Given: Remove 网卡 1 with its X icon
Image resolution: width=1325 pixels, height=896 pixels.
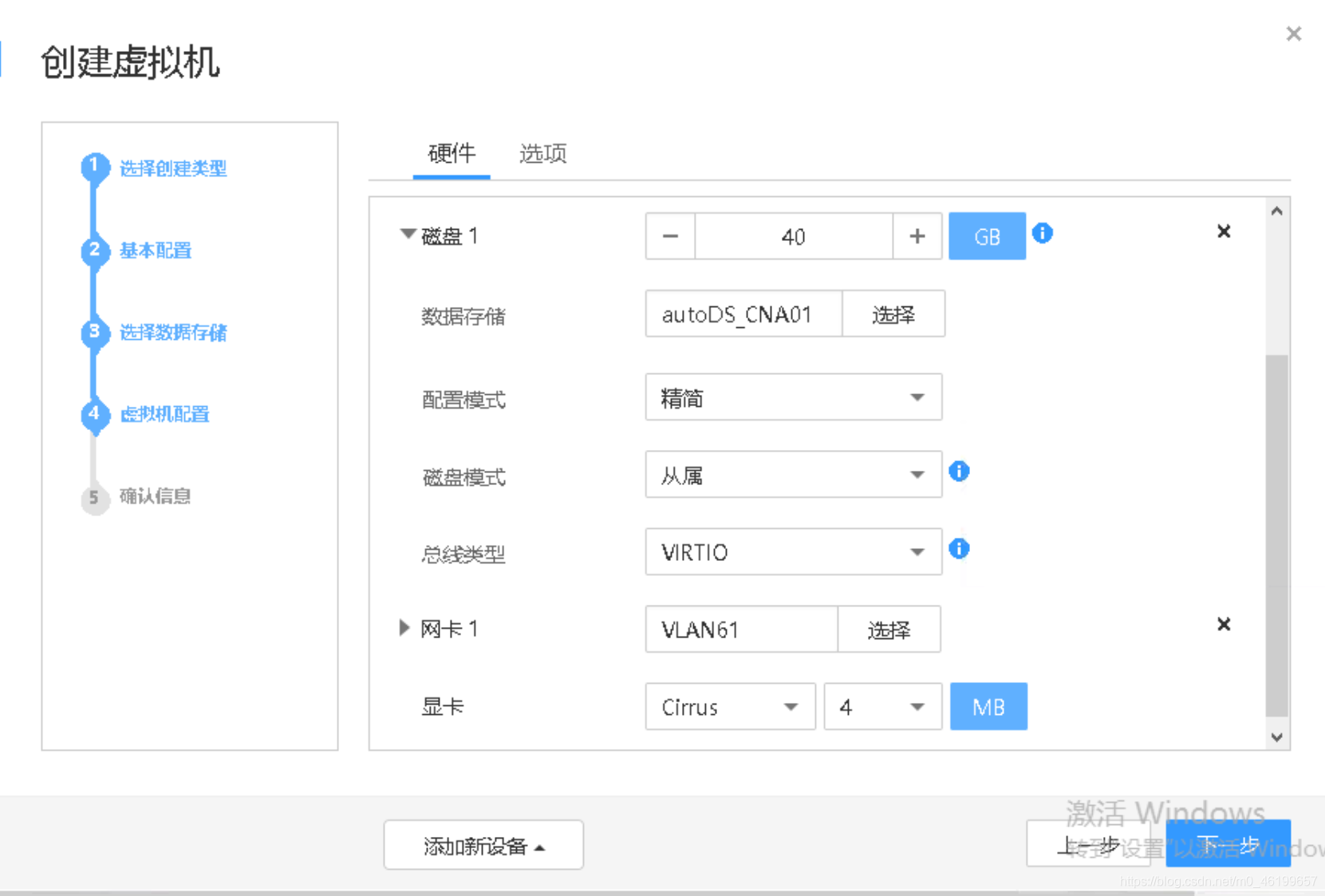Looking at the screenshot, I should [x=1224, y=624].
